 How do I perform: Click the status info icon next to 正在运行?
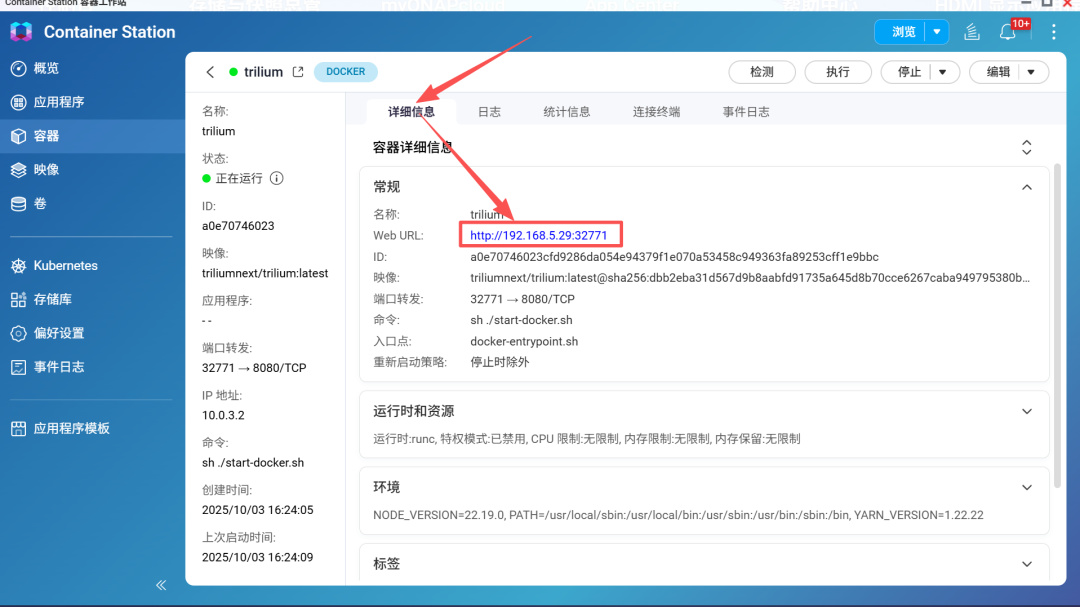(276, 178)
